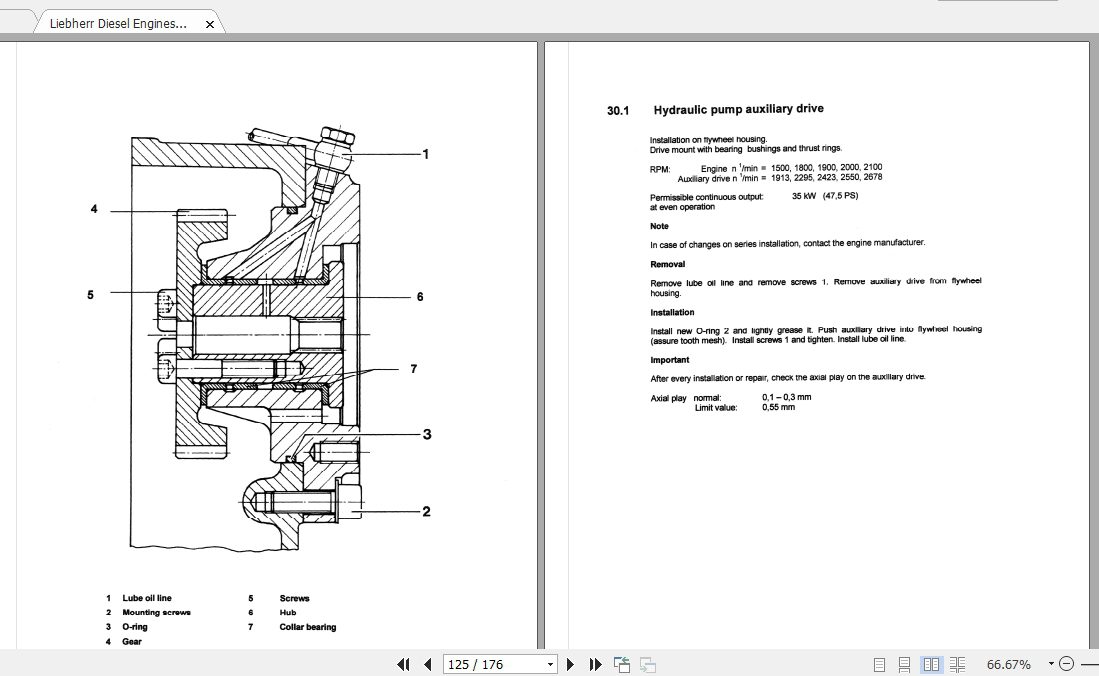Screen dimensions: 1099x676
Task: Toggle single page view mode
Action: point(879,663)
